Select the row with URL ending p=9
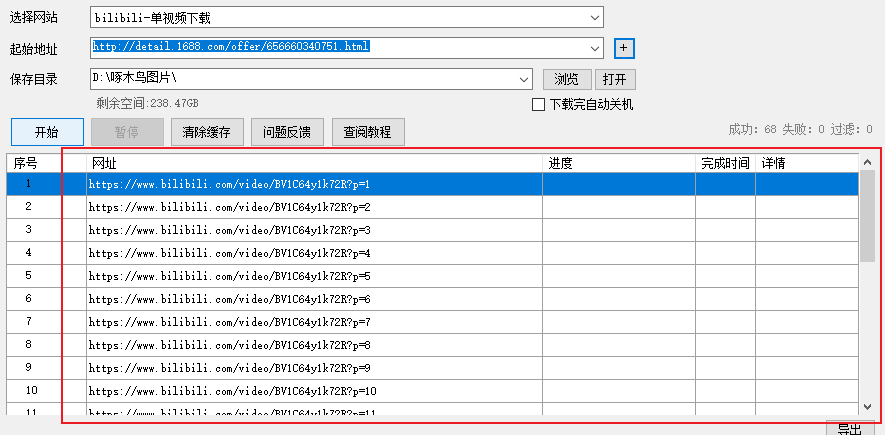This screenshot has height=435, width=885. (432, 368)
